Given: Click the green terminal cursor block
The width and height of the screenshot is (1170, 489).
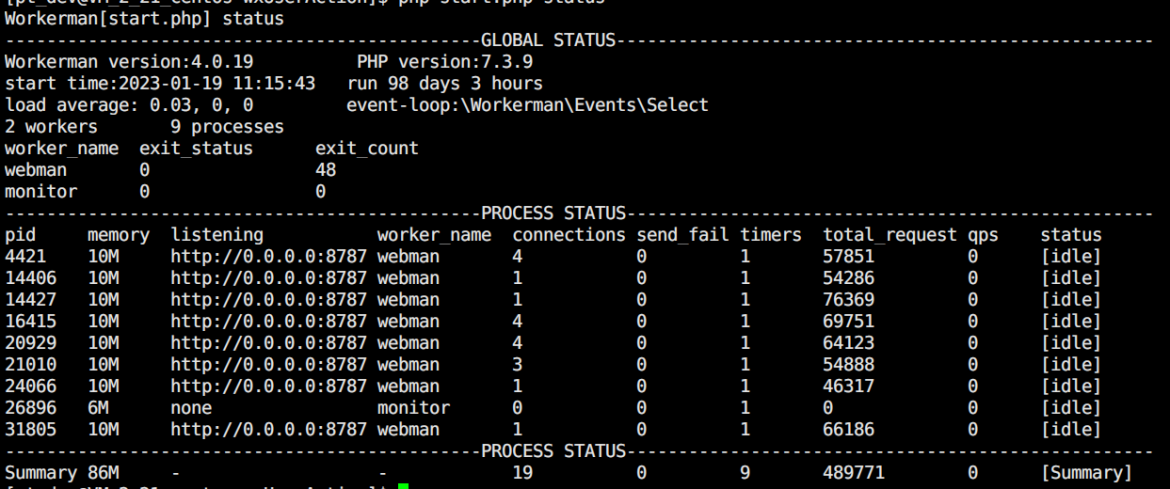Looking at the screenshot, I should [x=403, y=486].
